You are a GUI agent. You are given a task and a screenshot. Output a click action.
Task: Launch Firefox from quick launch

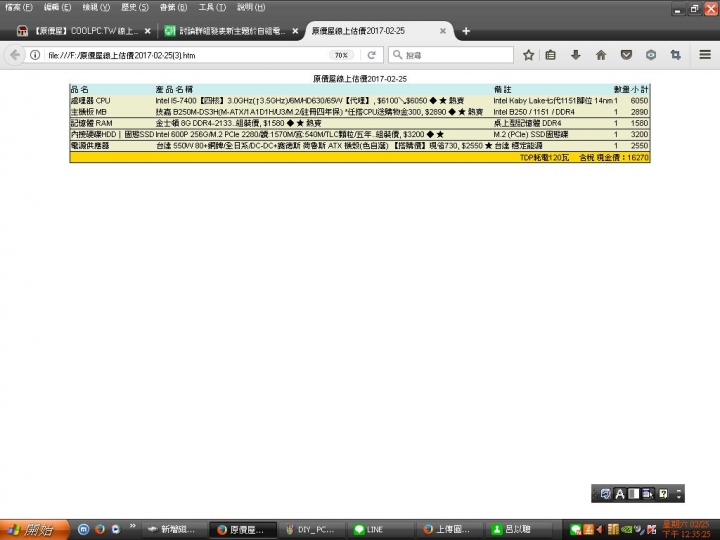(x=100, y=529)
